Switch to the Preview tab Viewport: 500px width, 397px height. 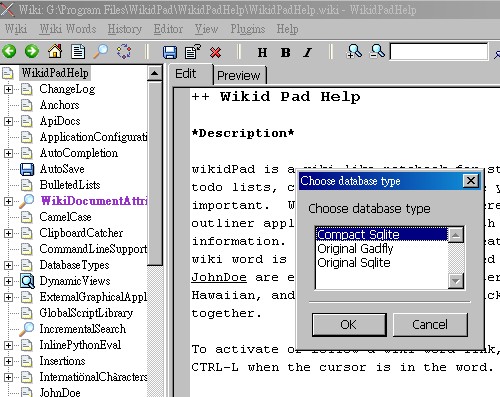239,75
